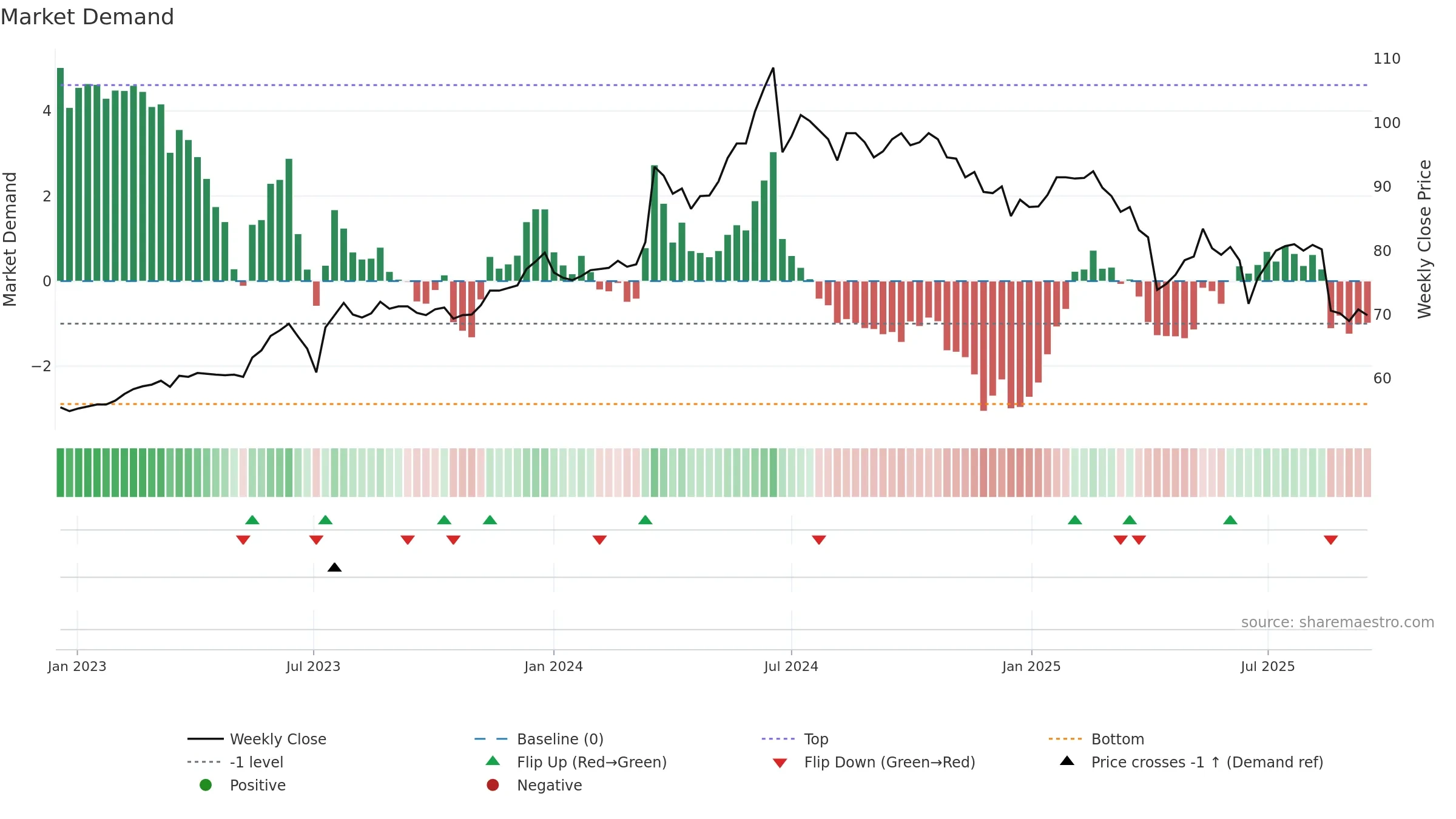Screen dimensions: 1456x819
Task: Click the 100 price axis tick label
Action: tap(1387, 123)
